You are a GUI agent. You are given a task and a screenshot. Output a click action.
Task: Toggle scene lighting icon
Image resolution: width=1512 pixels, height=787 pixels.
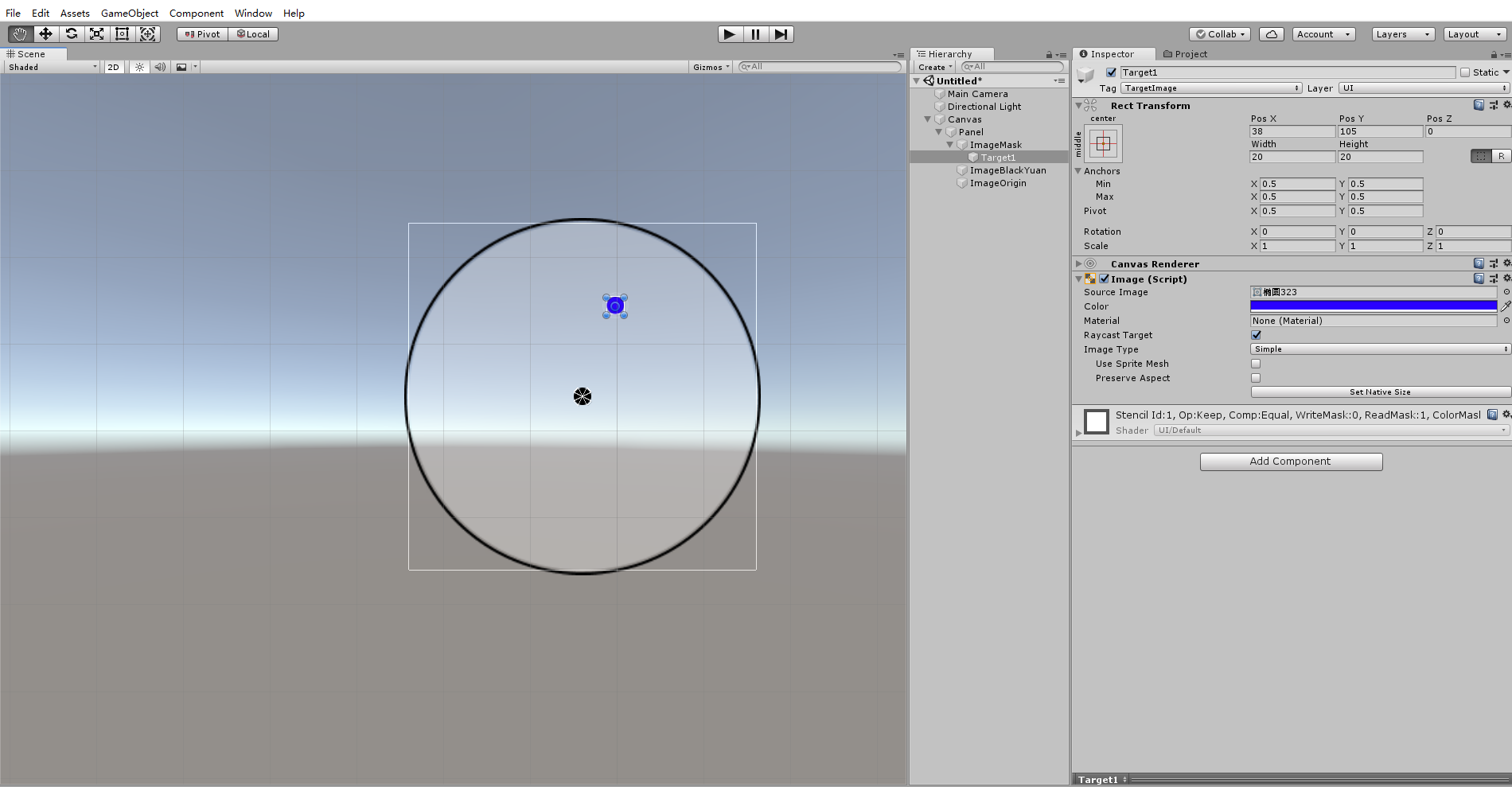(139, 67)
